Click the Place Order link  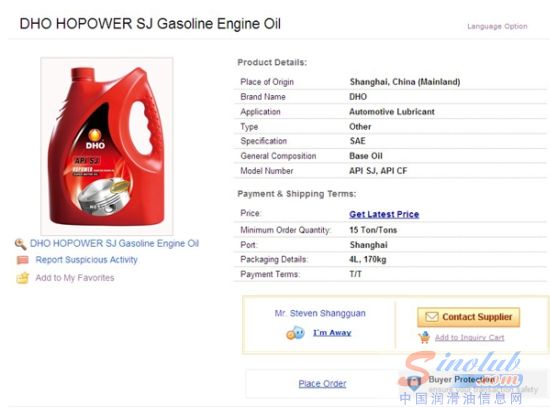point(322,384)
